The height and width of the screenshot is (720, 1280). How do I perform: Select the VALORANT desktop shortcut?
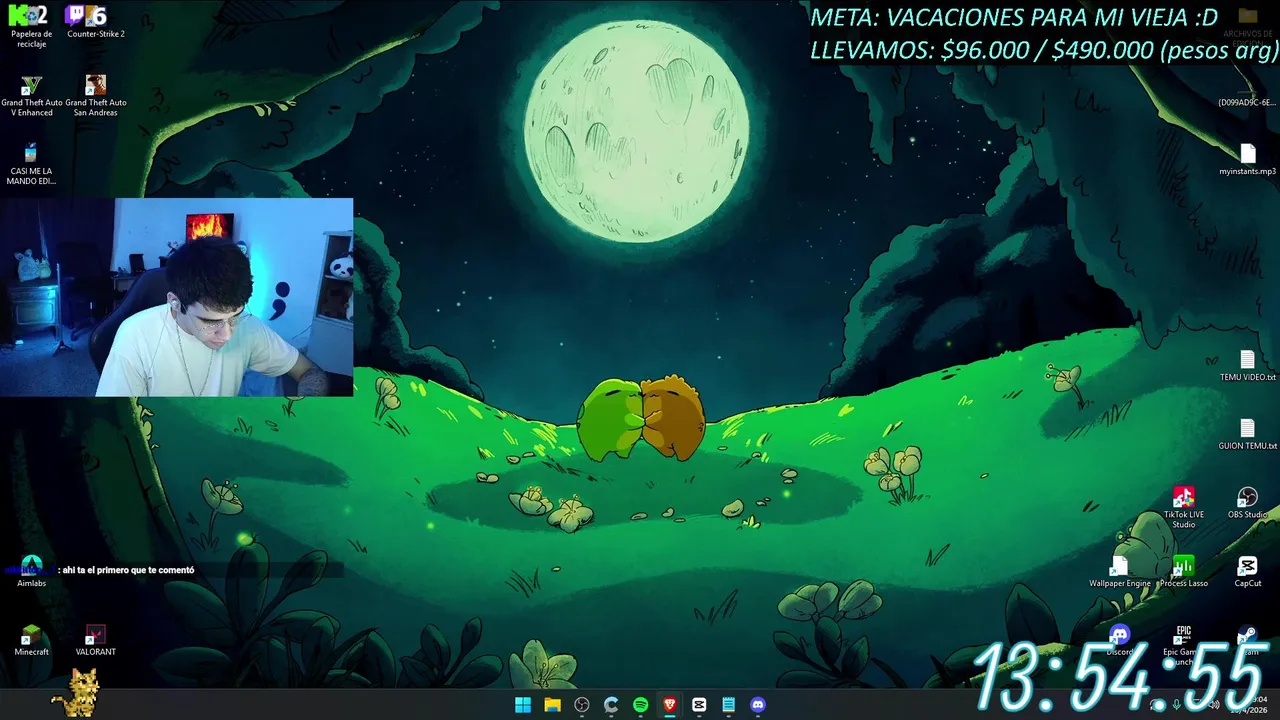[x=96, y=641]
